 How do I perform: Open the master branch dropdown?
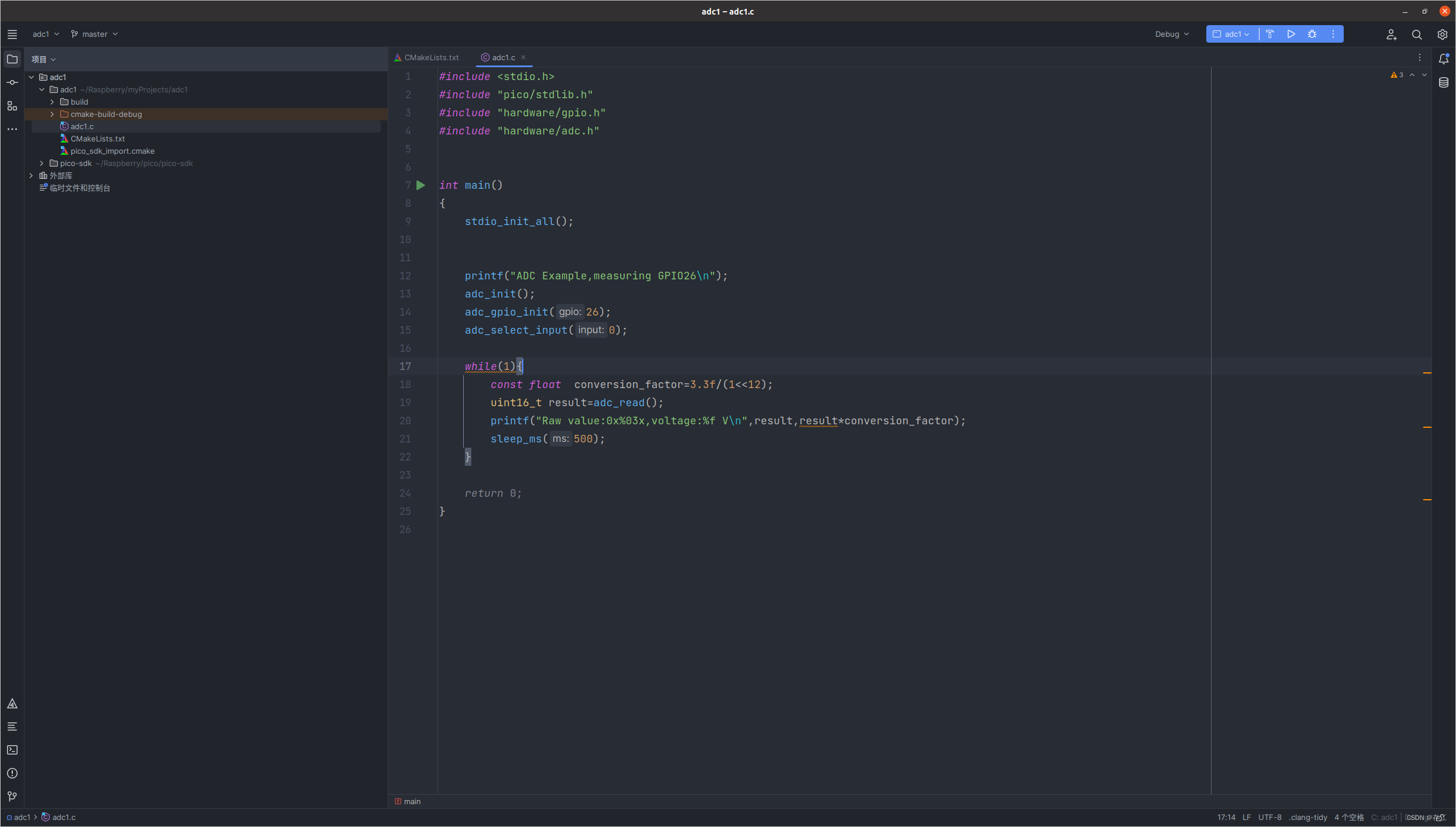coord(95,34)
